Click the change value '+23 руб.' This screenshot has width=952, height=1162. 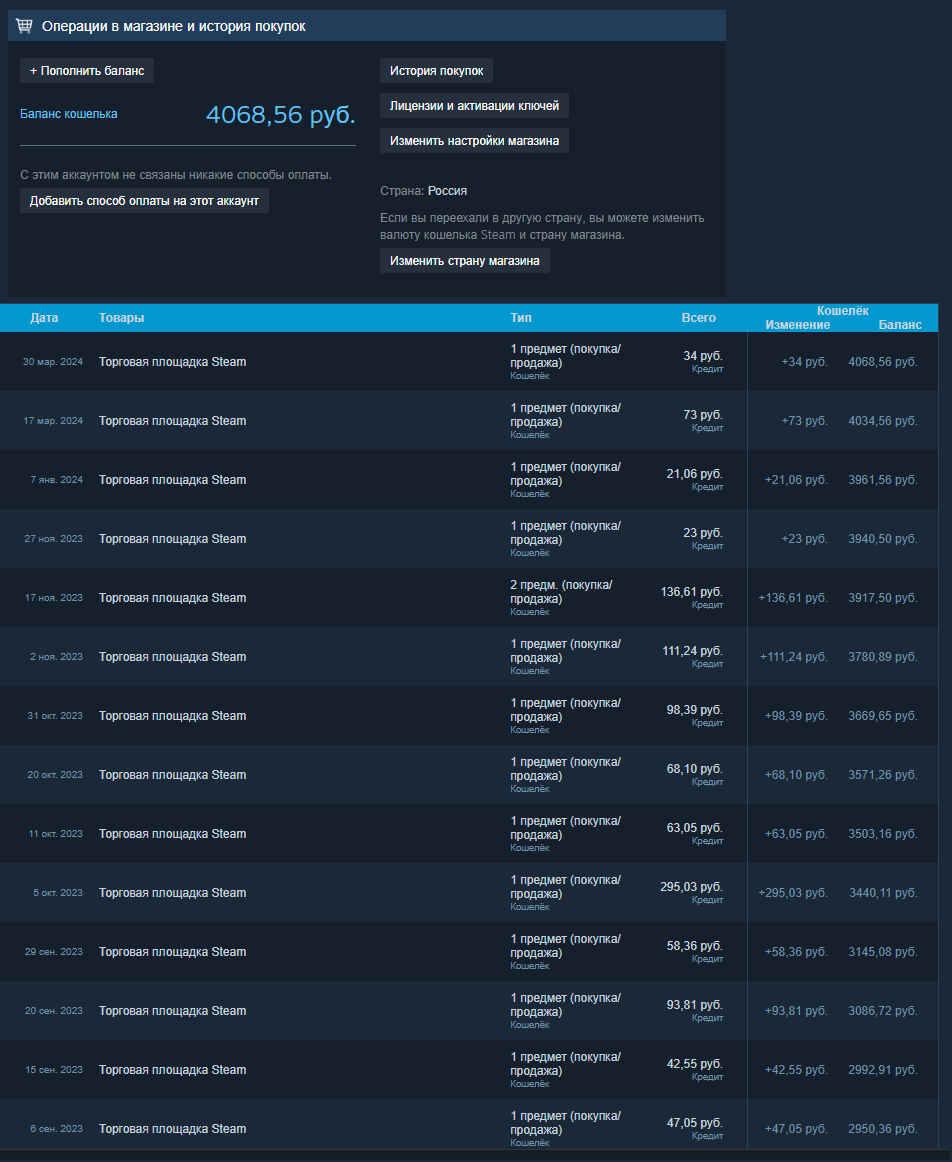(805, 539)
